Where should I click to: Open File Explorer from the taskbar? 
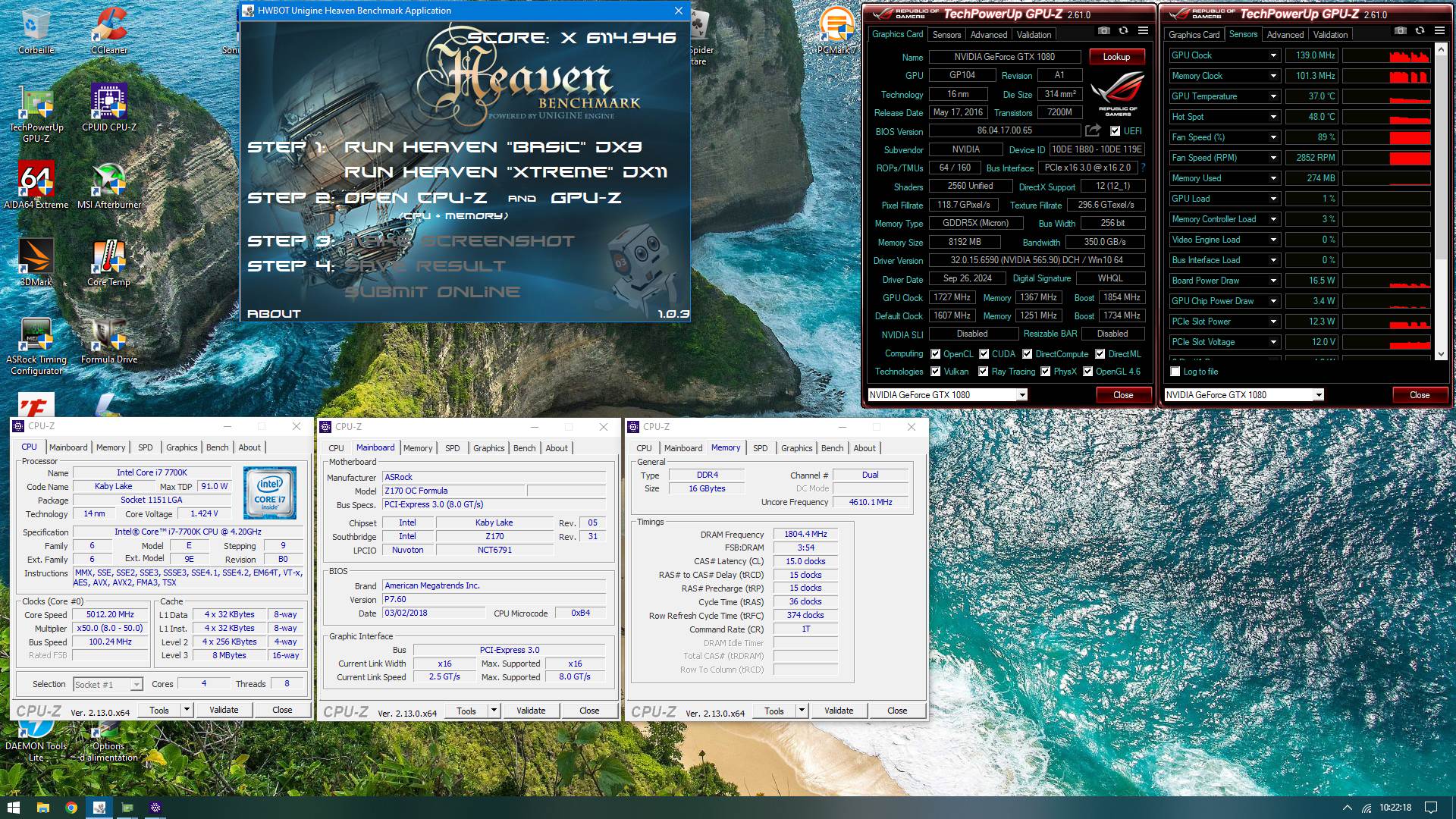(42, 808)
